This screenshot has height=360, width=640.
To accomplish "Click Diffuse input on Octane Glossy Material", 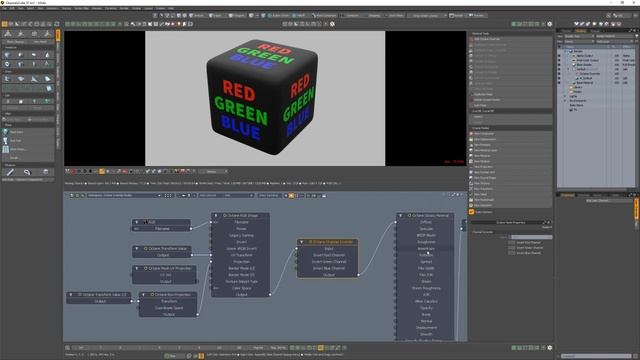I will tap(396, 222).
